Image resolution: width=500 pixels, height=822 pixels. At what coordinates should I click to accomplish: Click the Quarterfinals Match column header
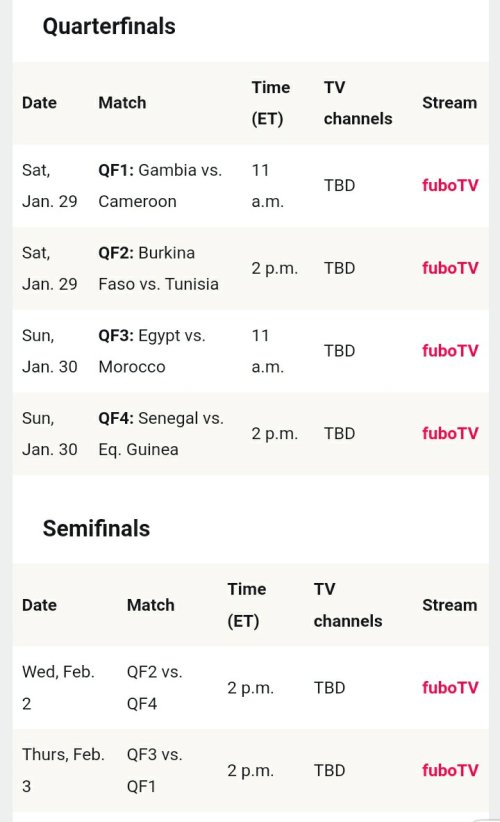tap(122, 103)
